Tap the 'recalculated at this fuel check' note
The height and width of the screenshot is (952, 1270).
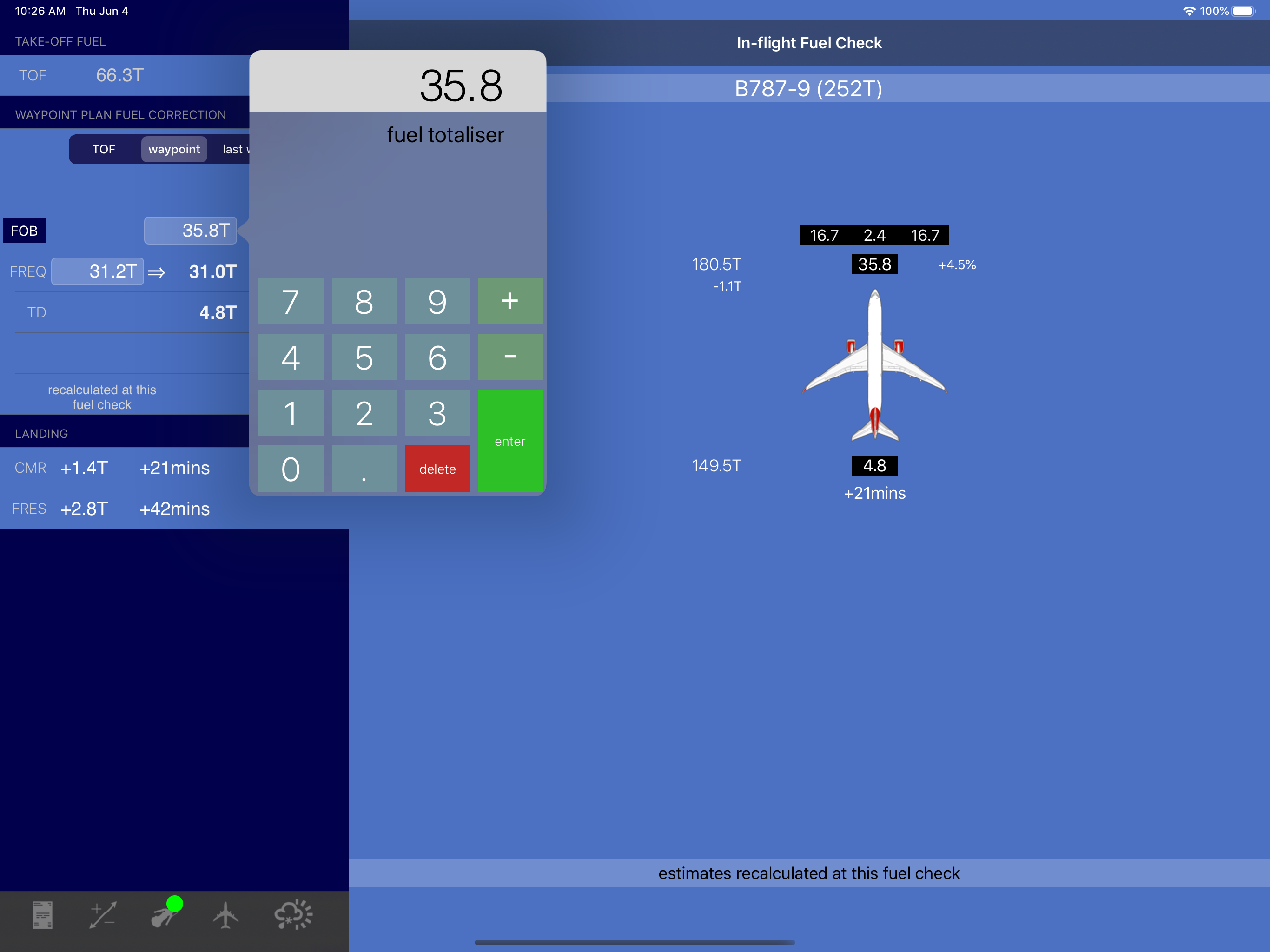click(102, 397)
